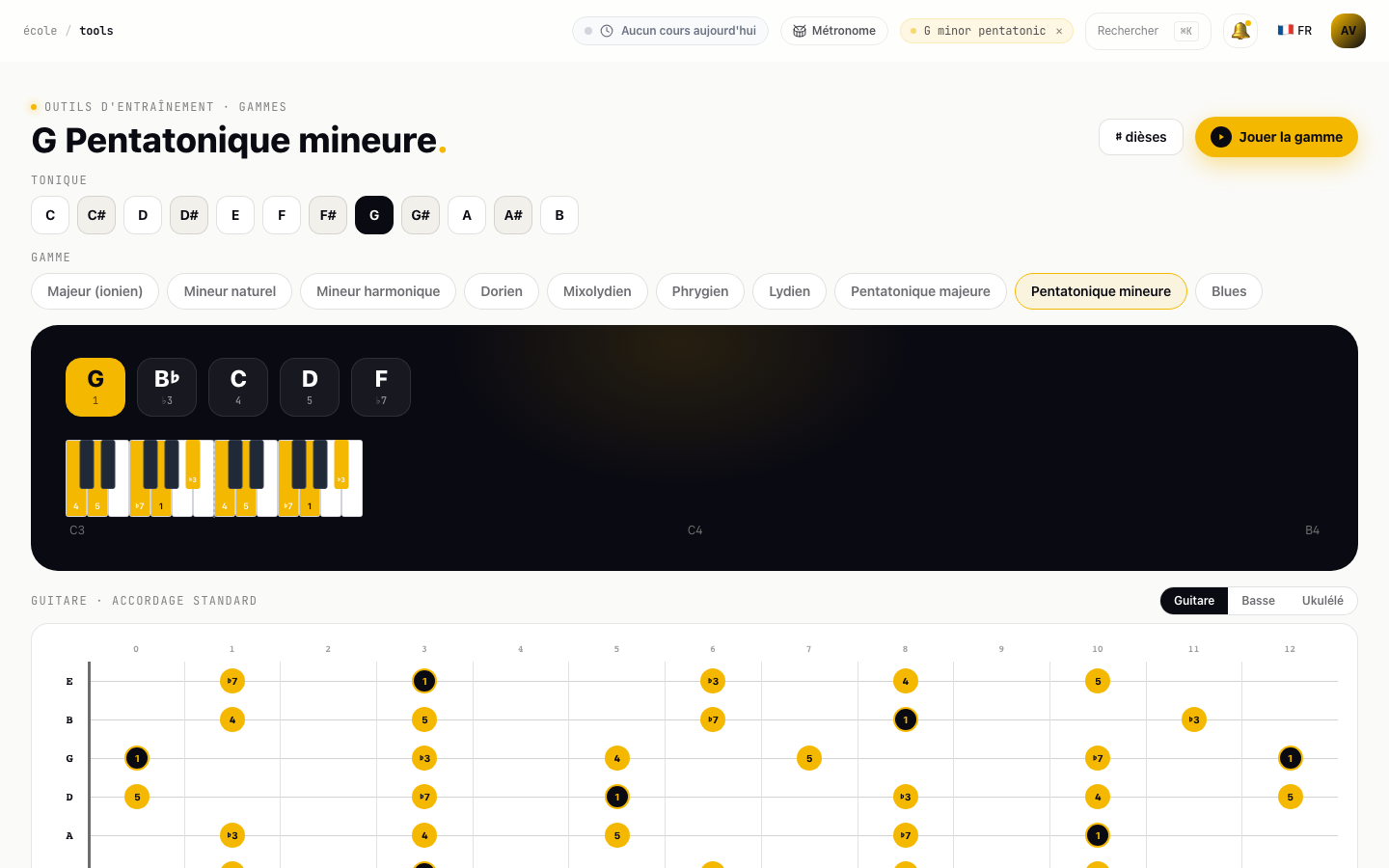
Task: Select tonic B in the tonique row
Action: tap(559, 215)
